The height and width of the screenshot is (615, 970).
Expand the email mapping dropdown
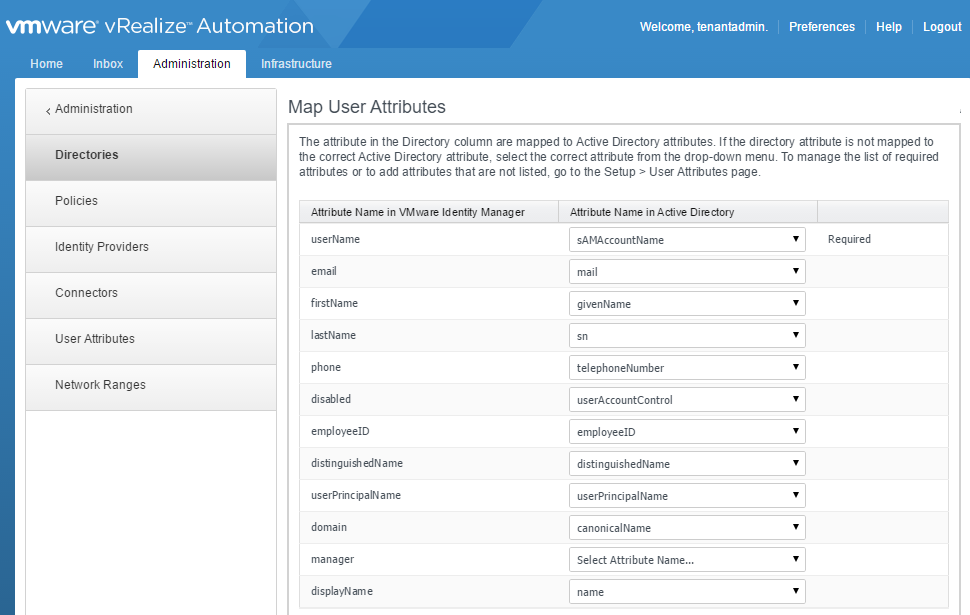point(687,272)
